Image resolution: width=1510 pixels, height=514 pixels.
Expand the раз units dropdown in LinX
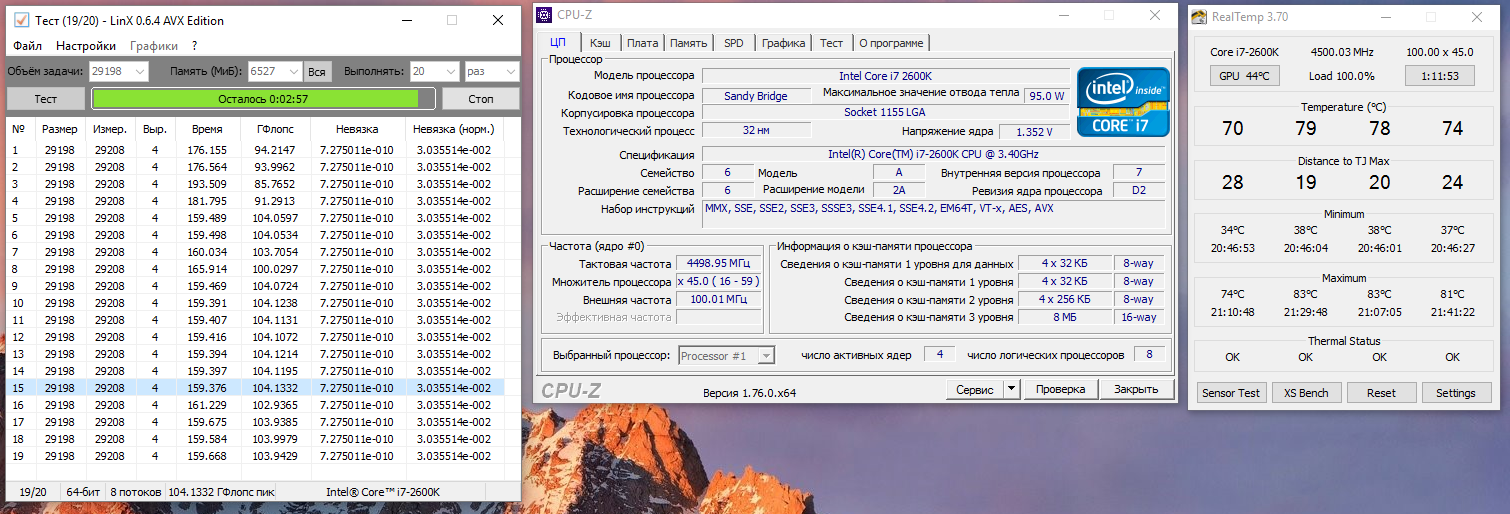pos(510,71)
